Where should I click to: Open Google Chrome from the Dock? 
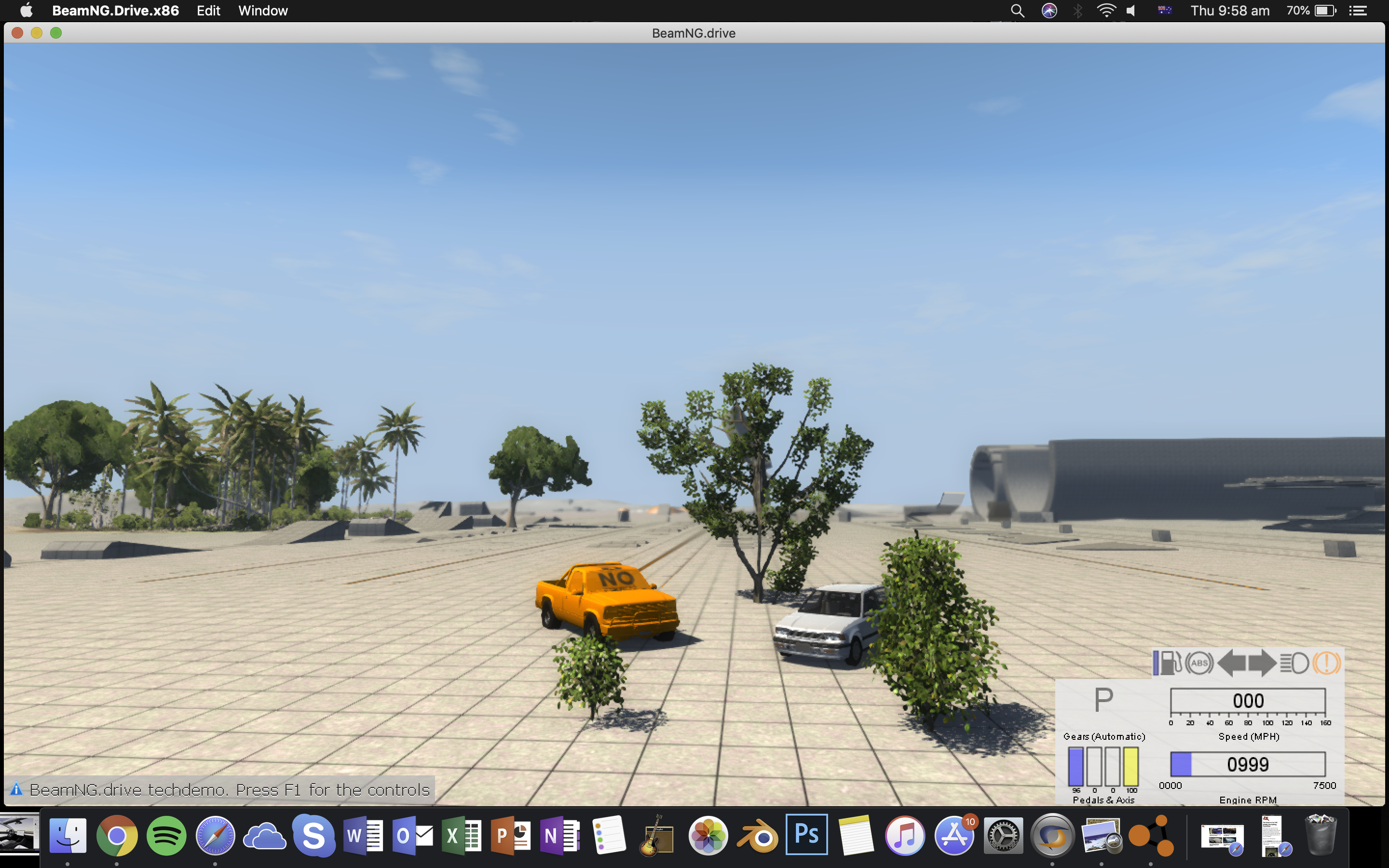(117, 835)
